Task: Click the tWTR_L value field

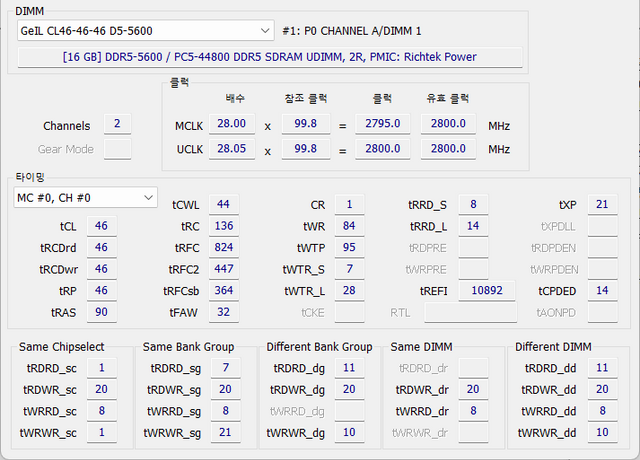Action: [349, 291]
